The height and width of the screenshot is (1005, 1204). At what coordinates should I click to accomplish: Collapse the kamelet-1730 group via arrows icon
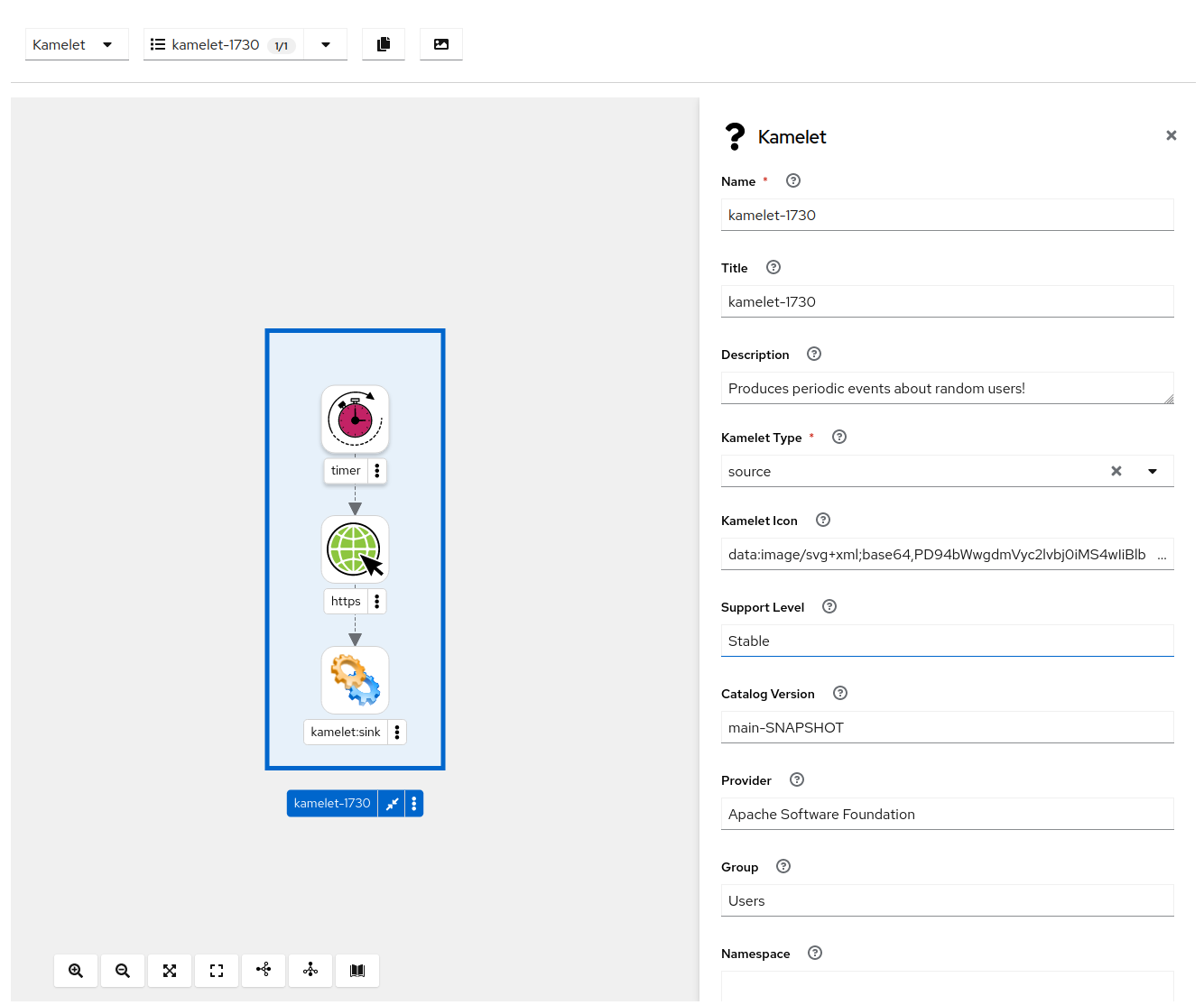click(392, 803)
